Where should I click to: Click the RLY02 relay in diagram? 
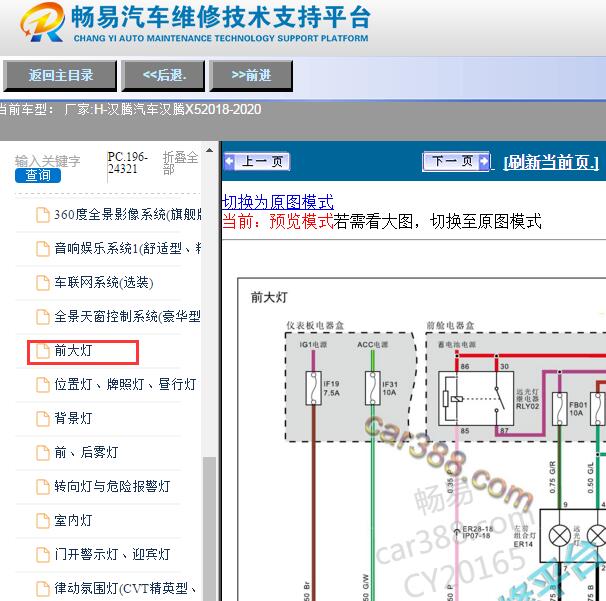(476, 398)
